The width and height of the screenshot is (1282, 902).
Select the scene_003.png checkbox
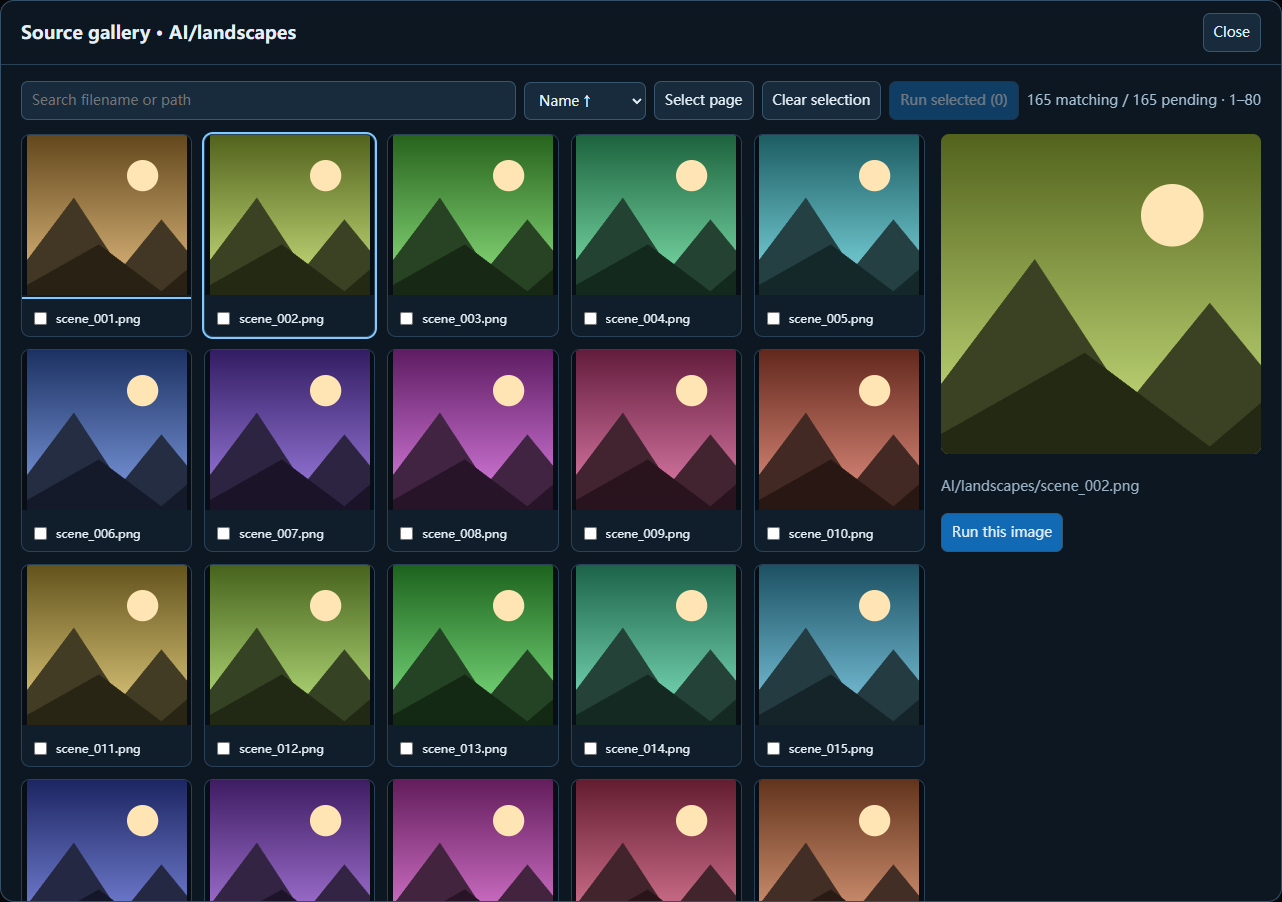point(406,319)
